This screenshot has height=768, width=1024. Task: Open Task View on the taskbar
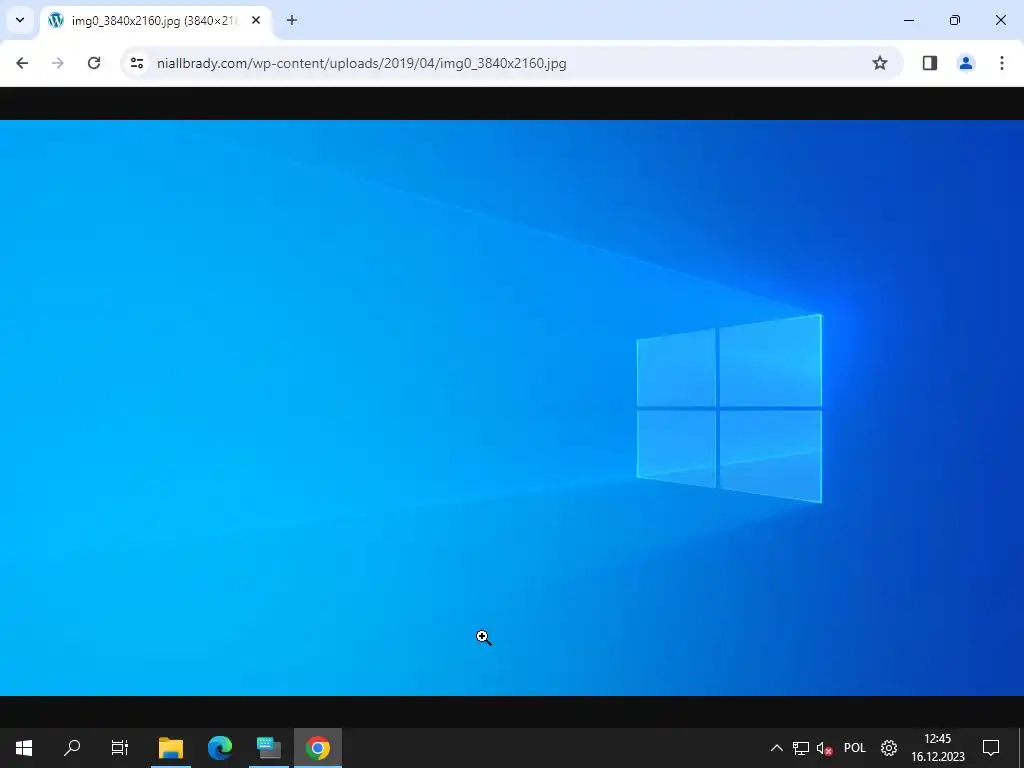tap(120, 748)
